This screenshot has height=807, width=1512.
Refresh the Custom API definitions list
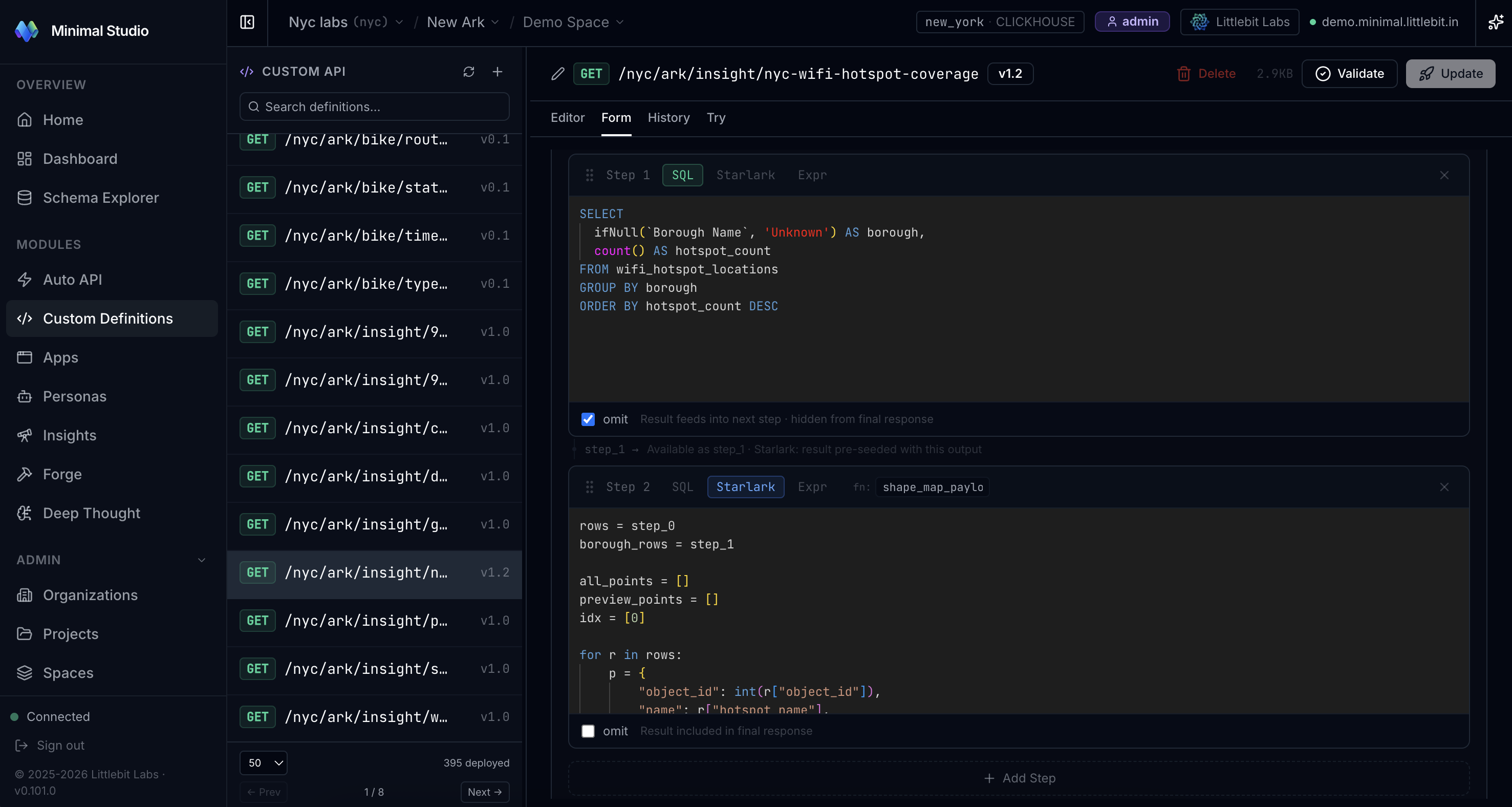click(469, 72)
